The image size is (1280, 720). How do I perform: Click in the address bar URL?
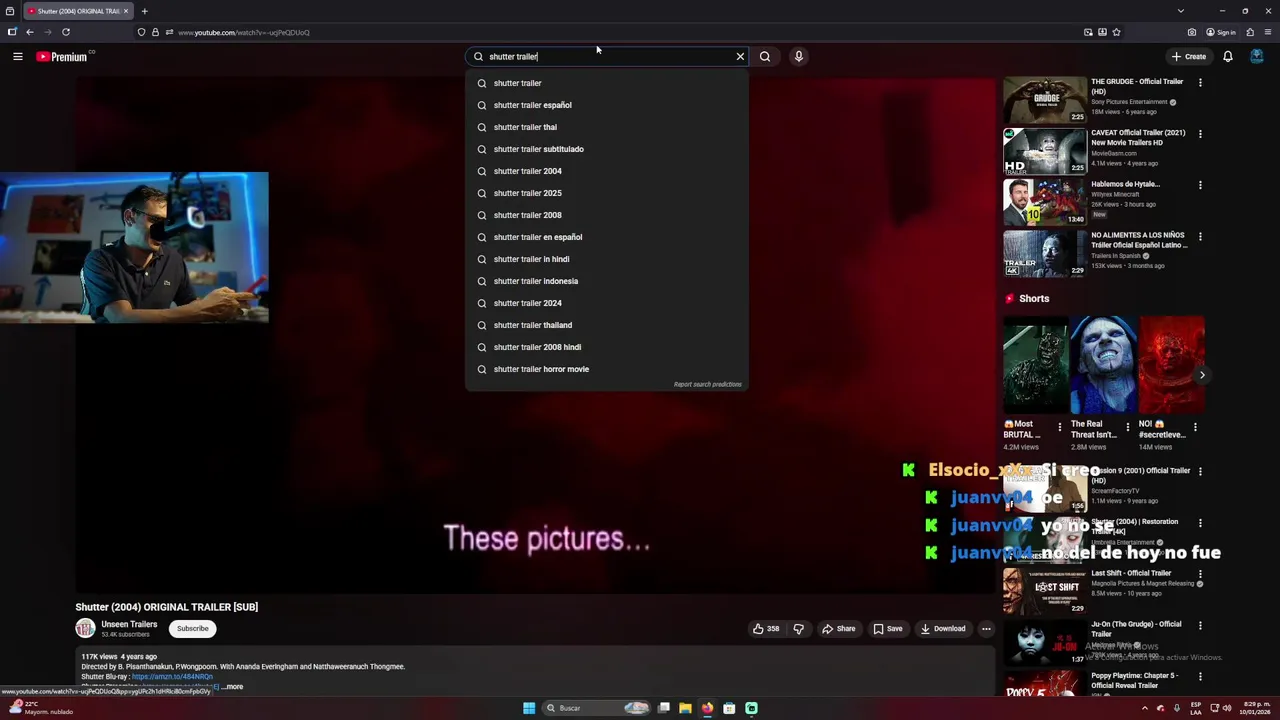click(x=243, y=32)
